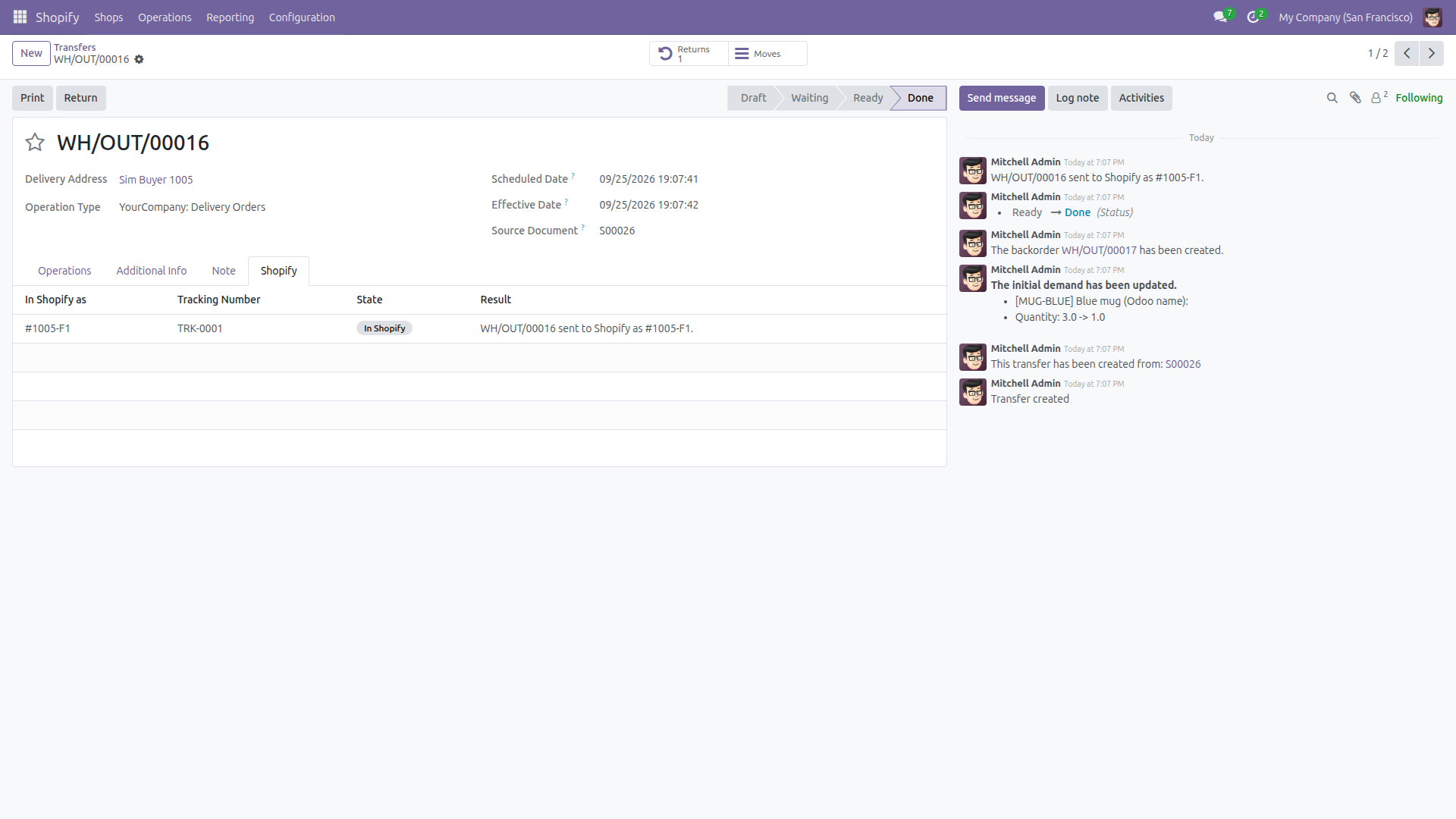
Task: Click tracking number TRK-0001
Action: [200, 328]
